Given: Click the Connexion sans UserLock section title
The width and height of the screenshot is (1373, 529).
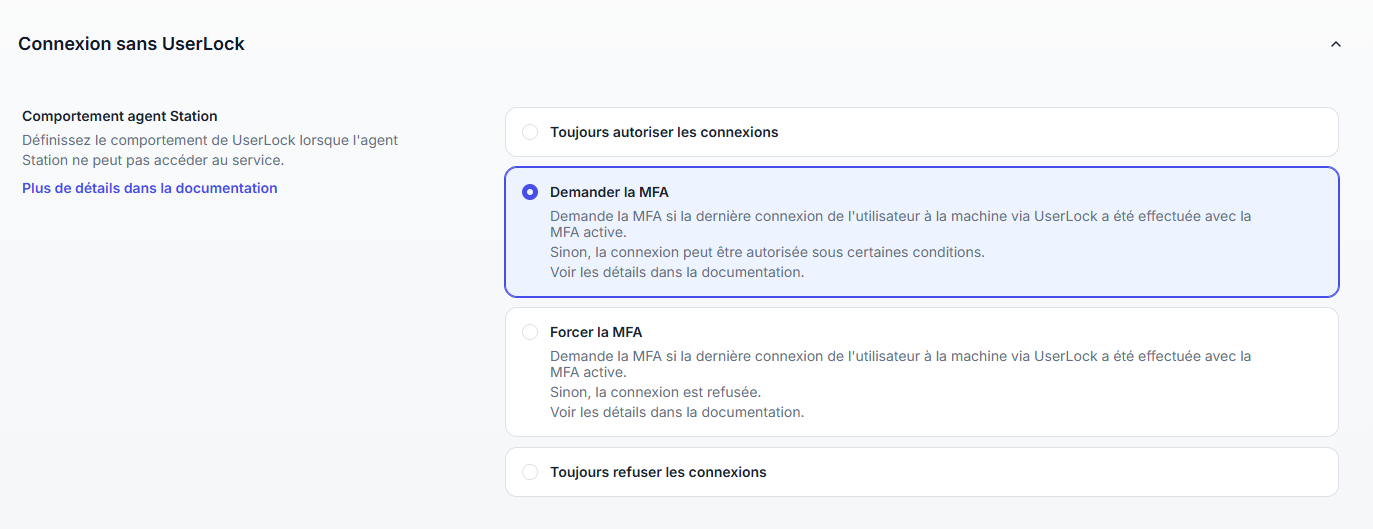Looking at the screenshot, I should pyautogui.click(x=131, y=44).
